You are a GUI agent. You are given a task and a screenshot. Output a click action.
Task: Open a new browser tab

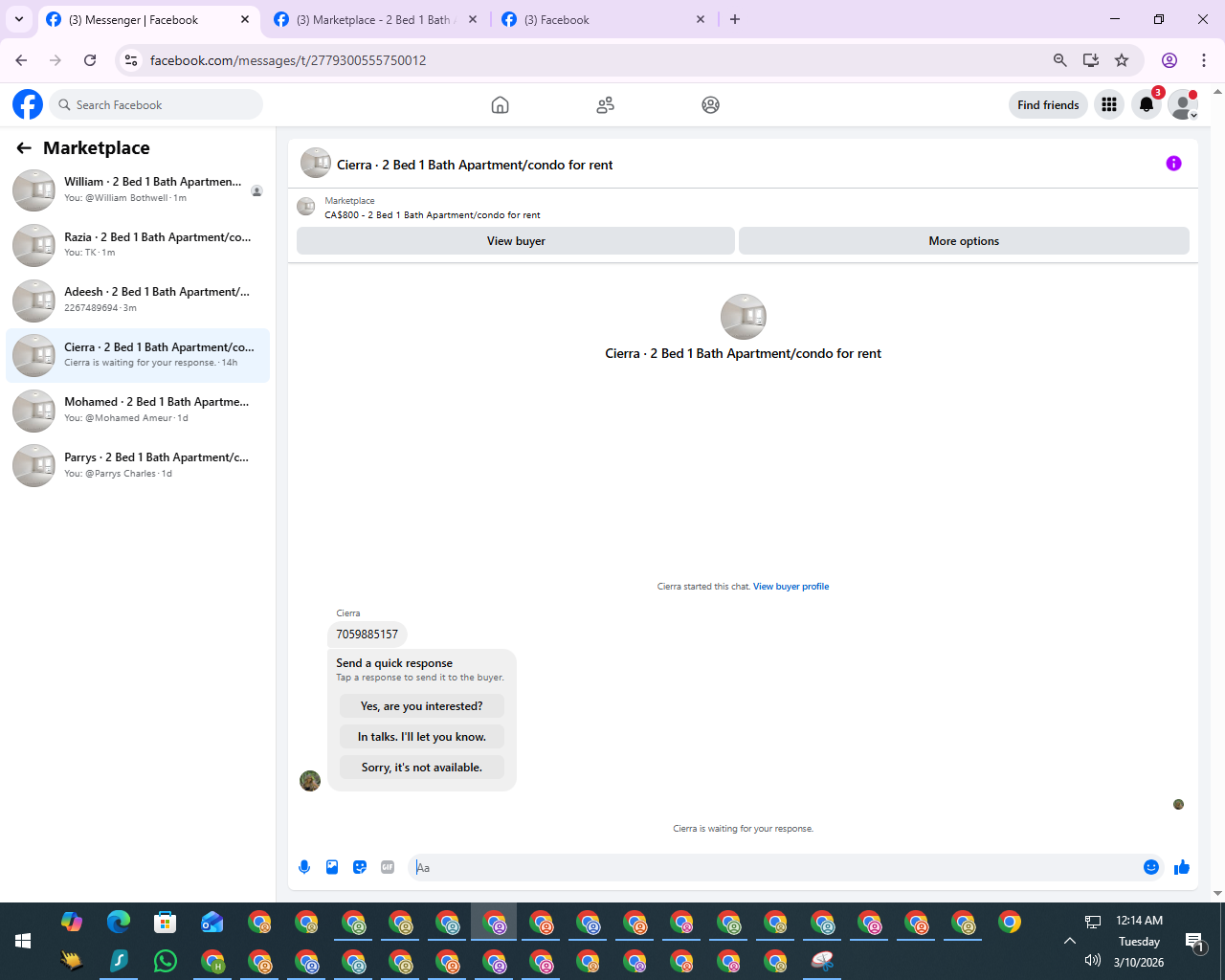[735, 19]
